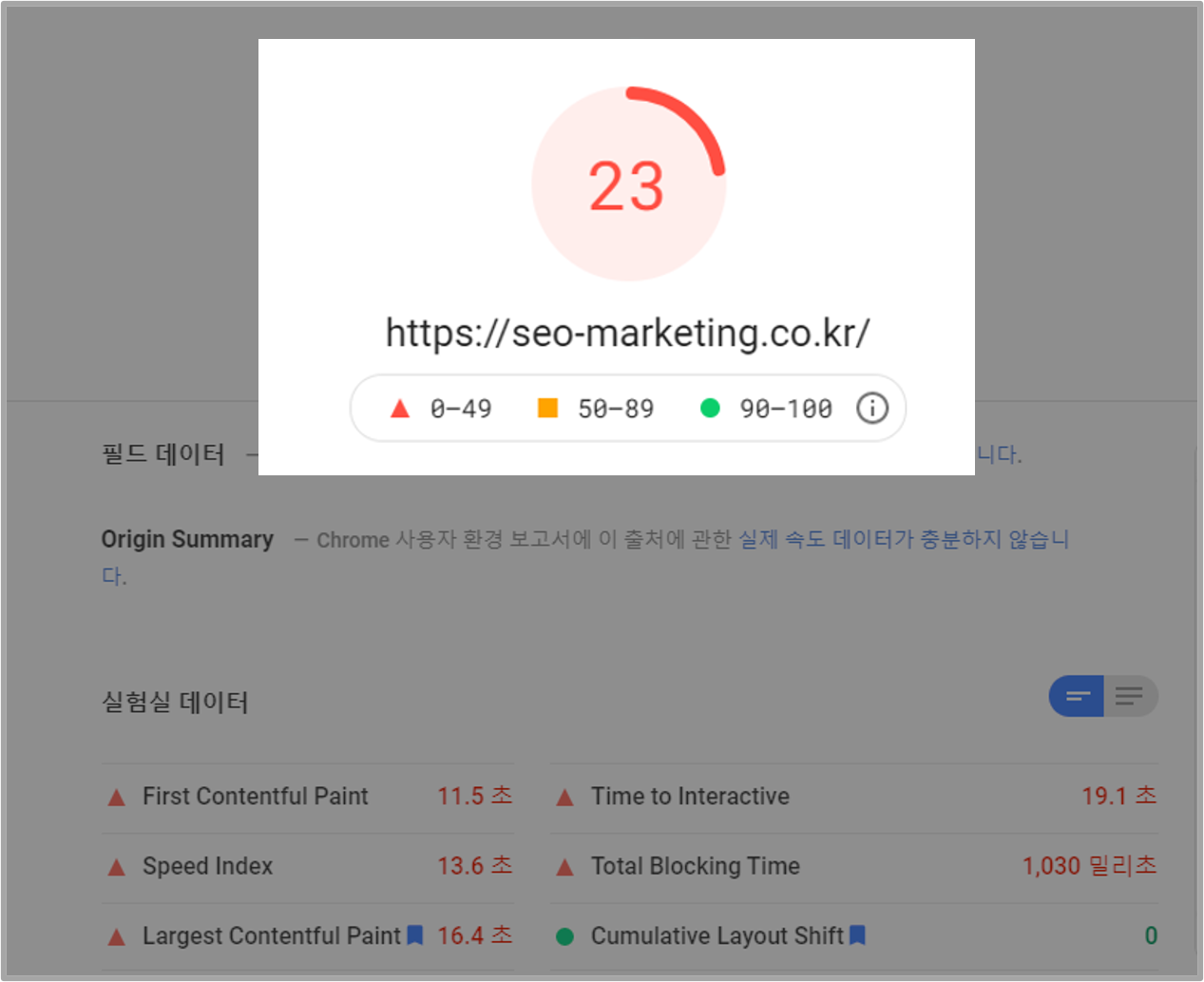Click the green circle beside Cumulative Layout Shift

click(x=566, y=935)
